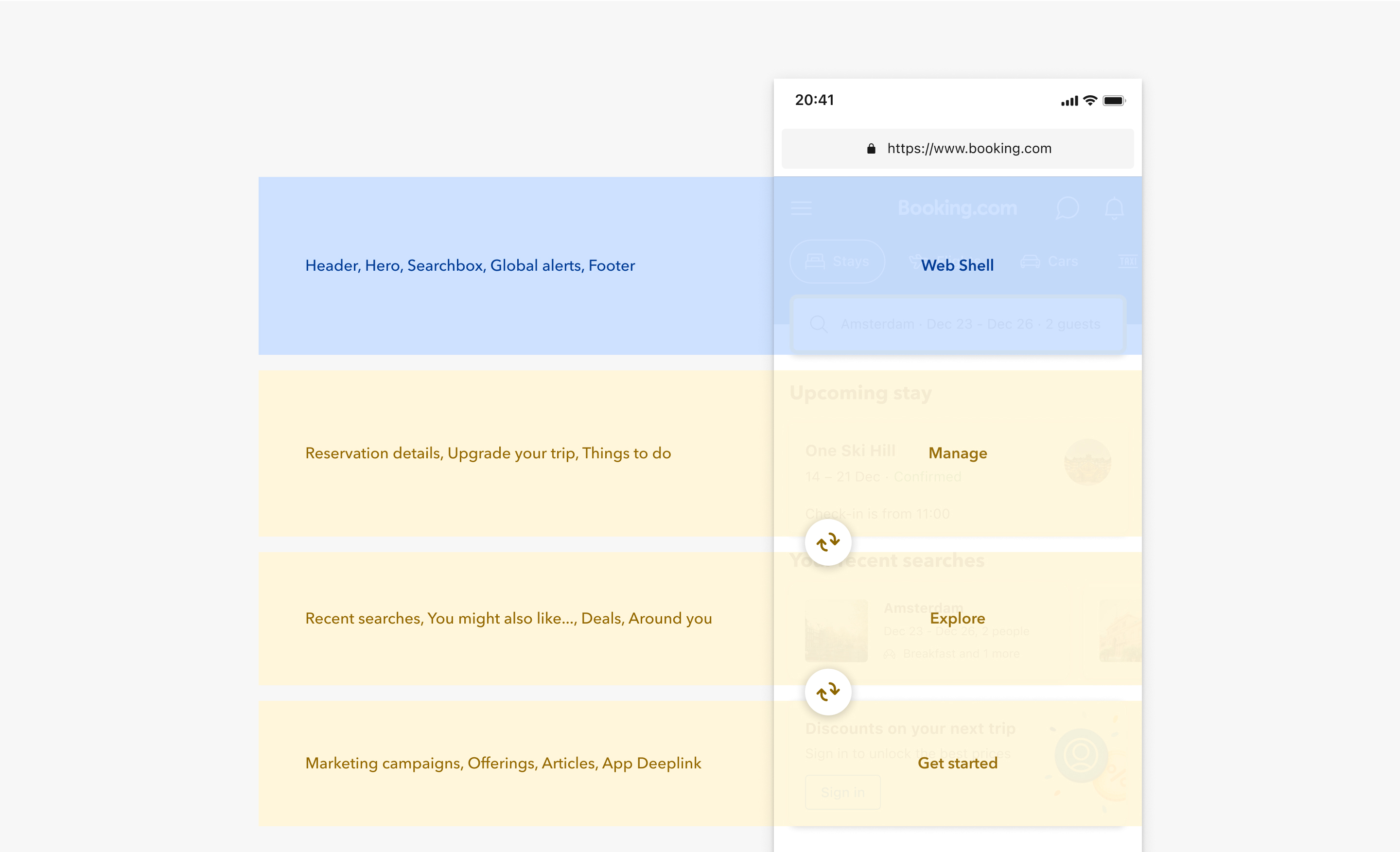
Task: Open the messages chat bubble icon
Action: click(1067, 208)
